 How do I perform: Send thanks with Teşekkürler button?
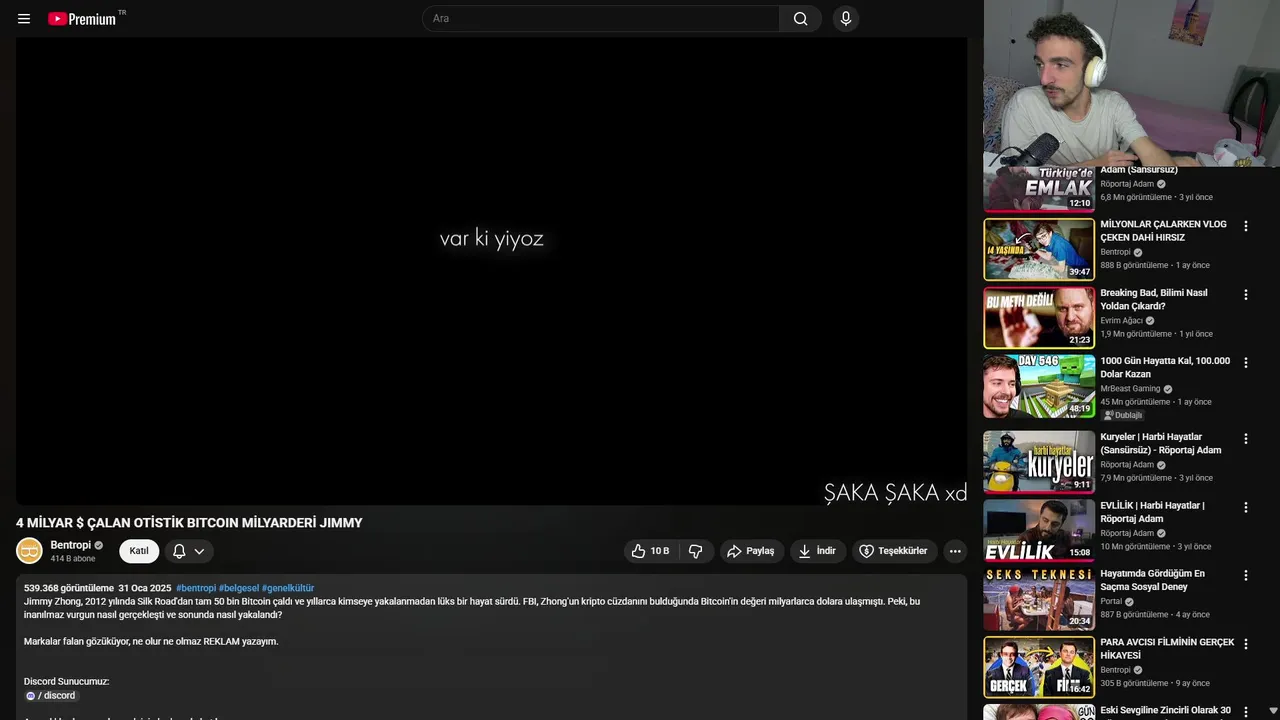[894, 551]
